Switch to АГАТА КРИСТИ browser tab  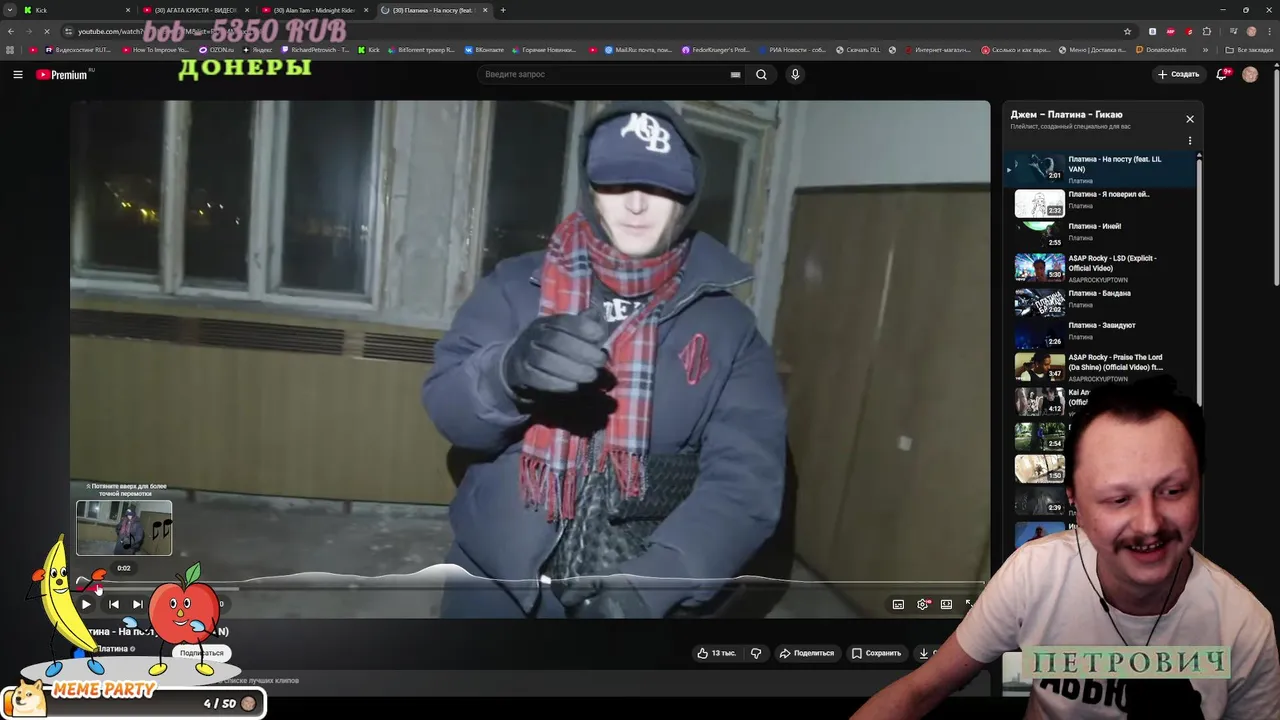coord(195,10)
